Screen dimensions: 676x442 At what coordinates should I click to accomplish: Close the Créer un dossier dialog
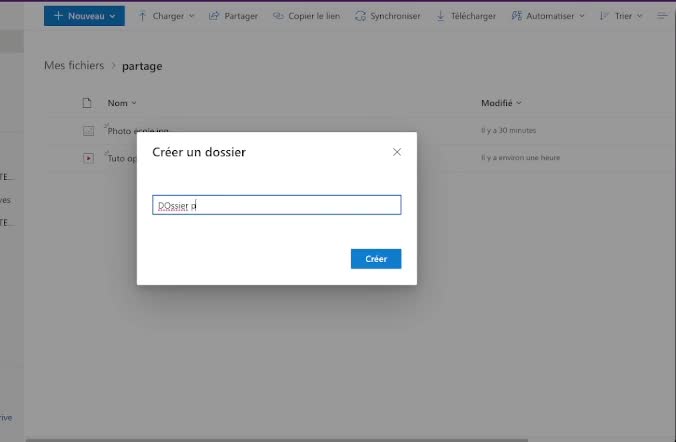click(397, 152)
